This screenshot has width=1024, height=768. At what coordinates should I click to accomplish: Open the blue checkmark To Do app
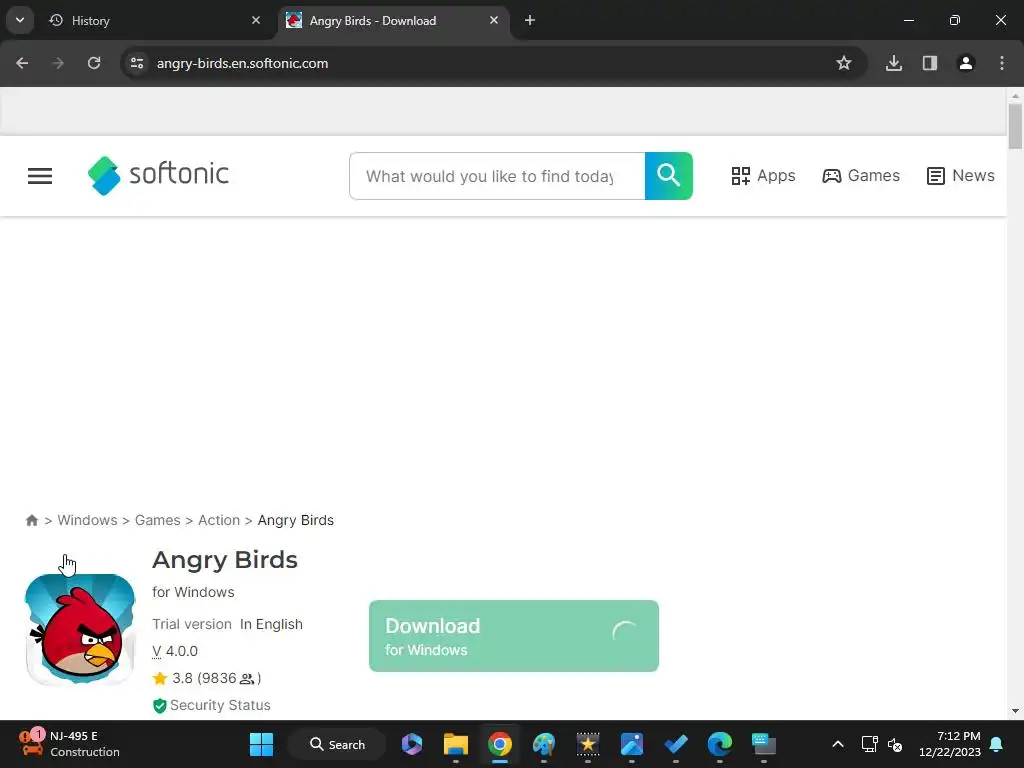click(x=675, y=744)
